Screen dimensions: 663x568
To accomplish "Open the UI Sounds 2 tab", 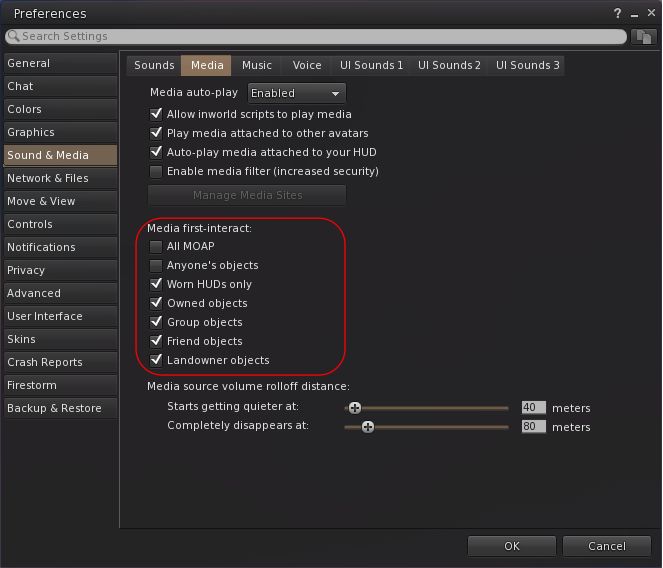I will click(x=449, y=65).
